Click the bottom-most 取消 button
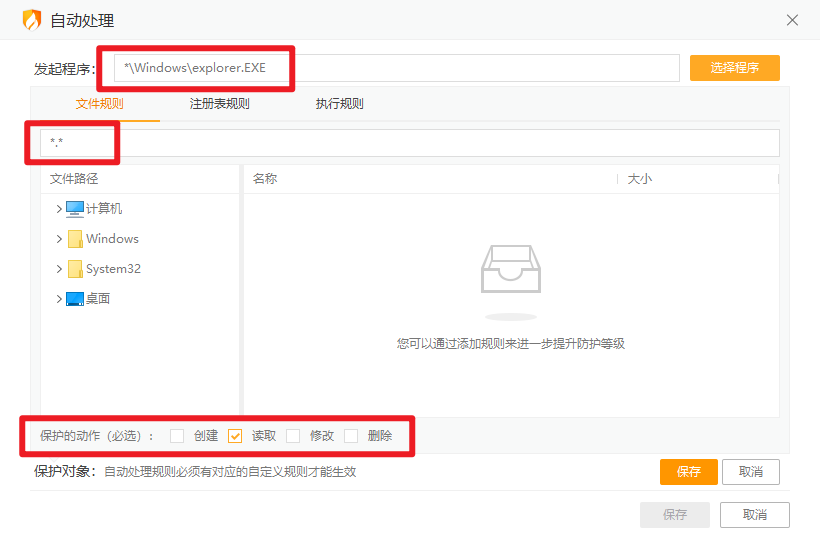 [755, 515]
